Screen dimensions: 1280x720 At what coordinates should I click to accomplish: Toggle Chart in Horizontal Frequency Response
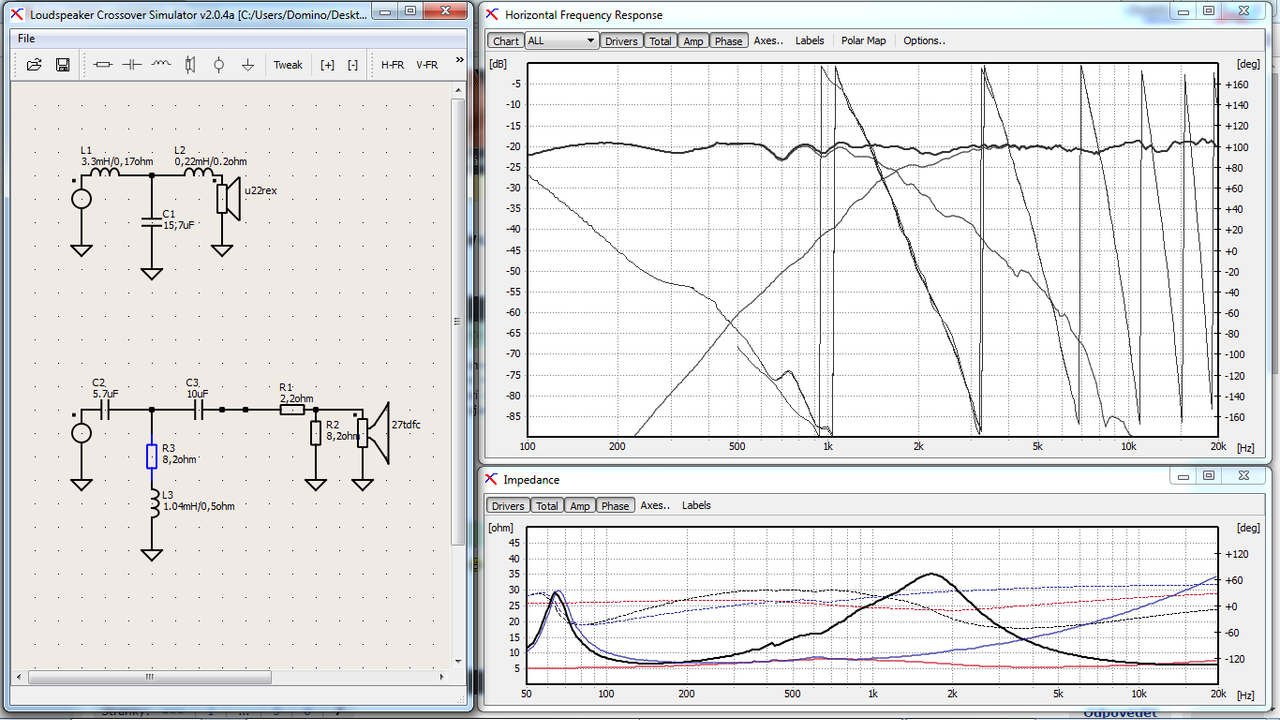[506, 41]
